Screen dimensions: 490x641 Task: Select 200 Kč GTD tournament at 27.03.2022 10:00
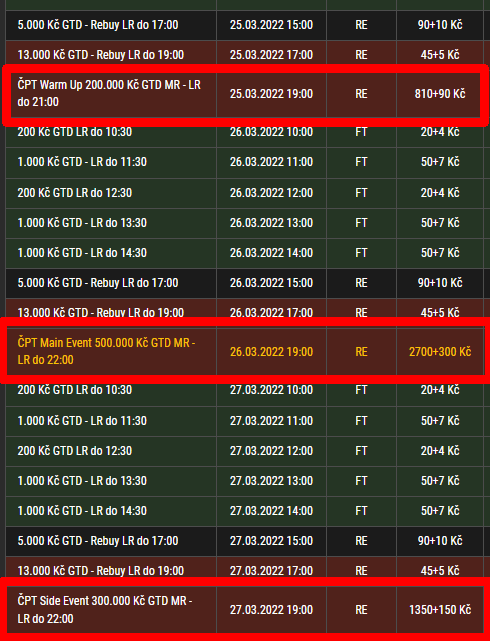click(244, 390)
